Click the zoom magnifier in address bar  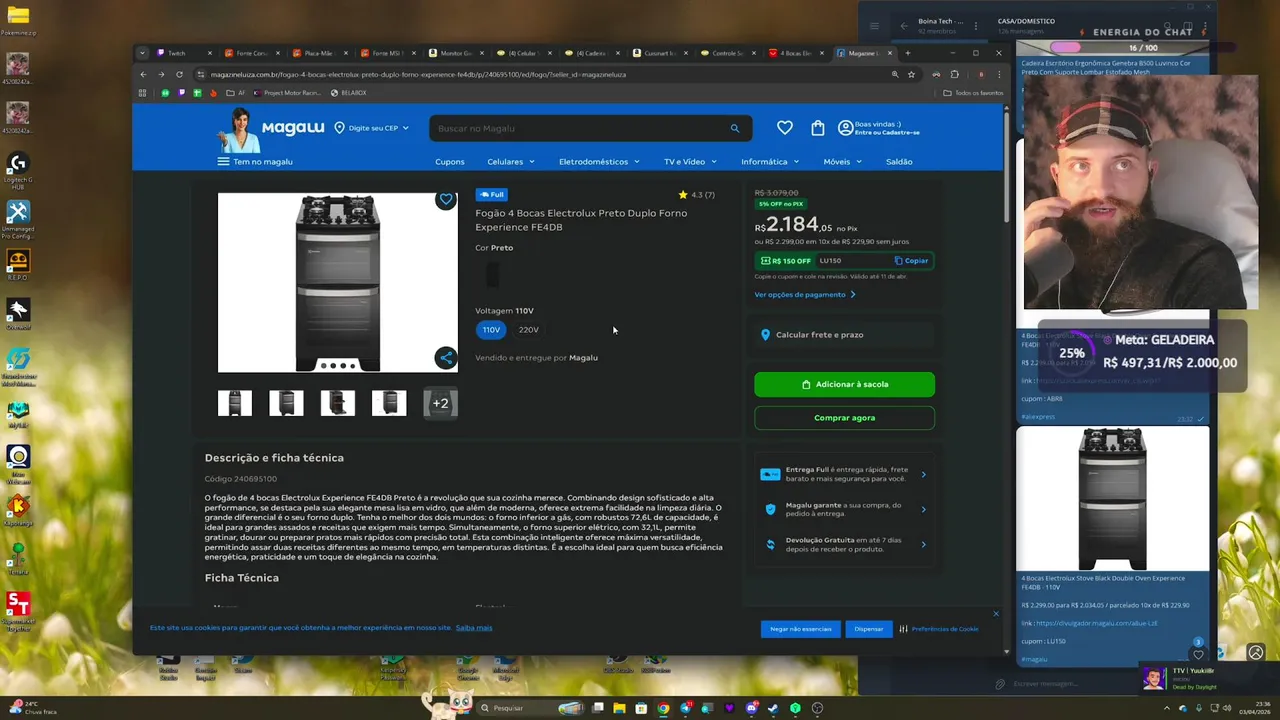[x=895, y=74]
